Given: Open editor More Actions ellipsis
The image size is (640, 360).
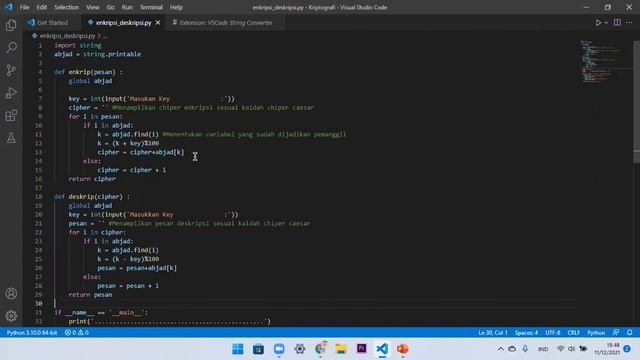Looking at the screenshot, I should pyautogui.click(x=629, y=22).
